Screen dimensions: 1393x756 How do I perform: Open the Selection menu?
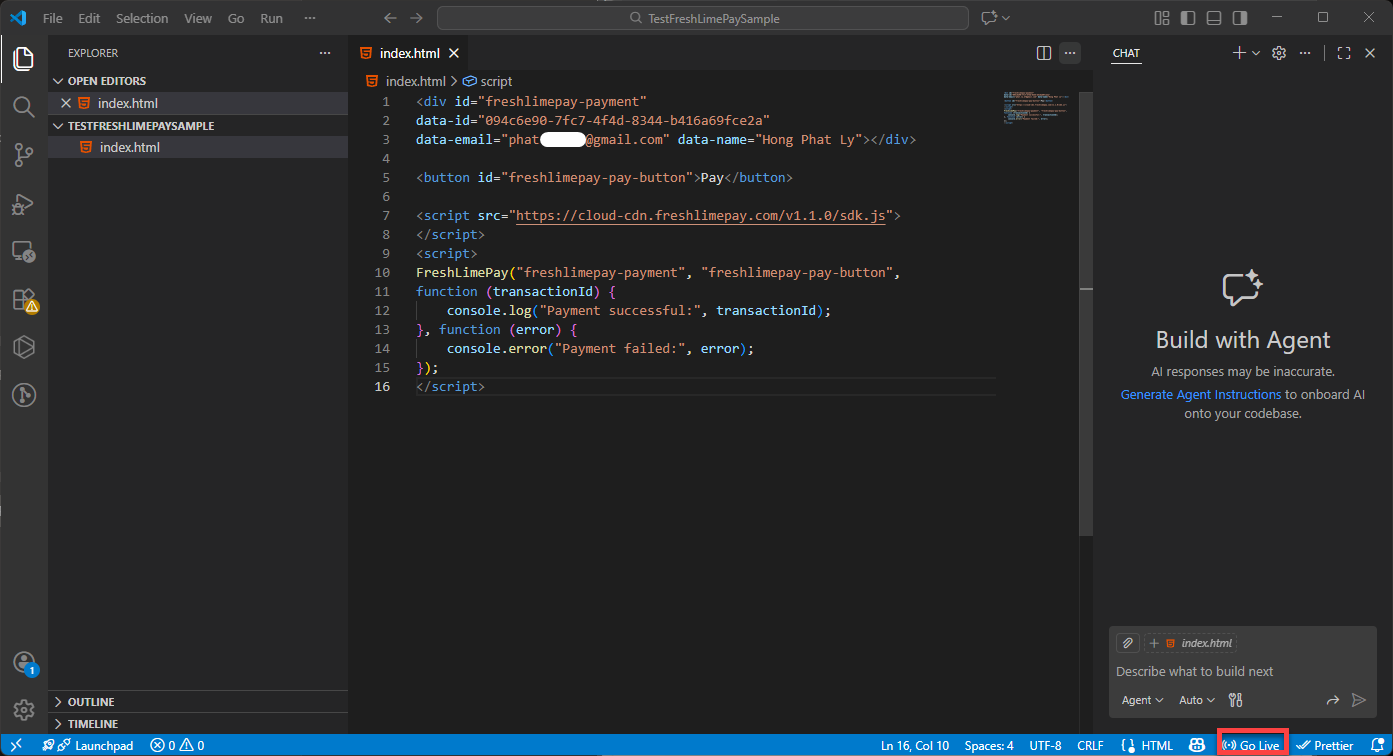coord(142,18)
